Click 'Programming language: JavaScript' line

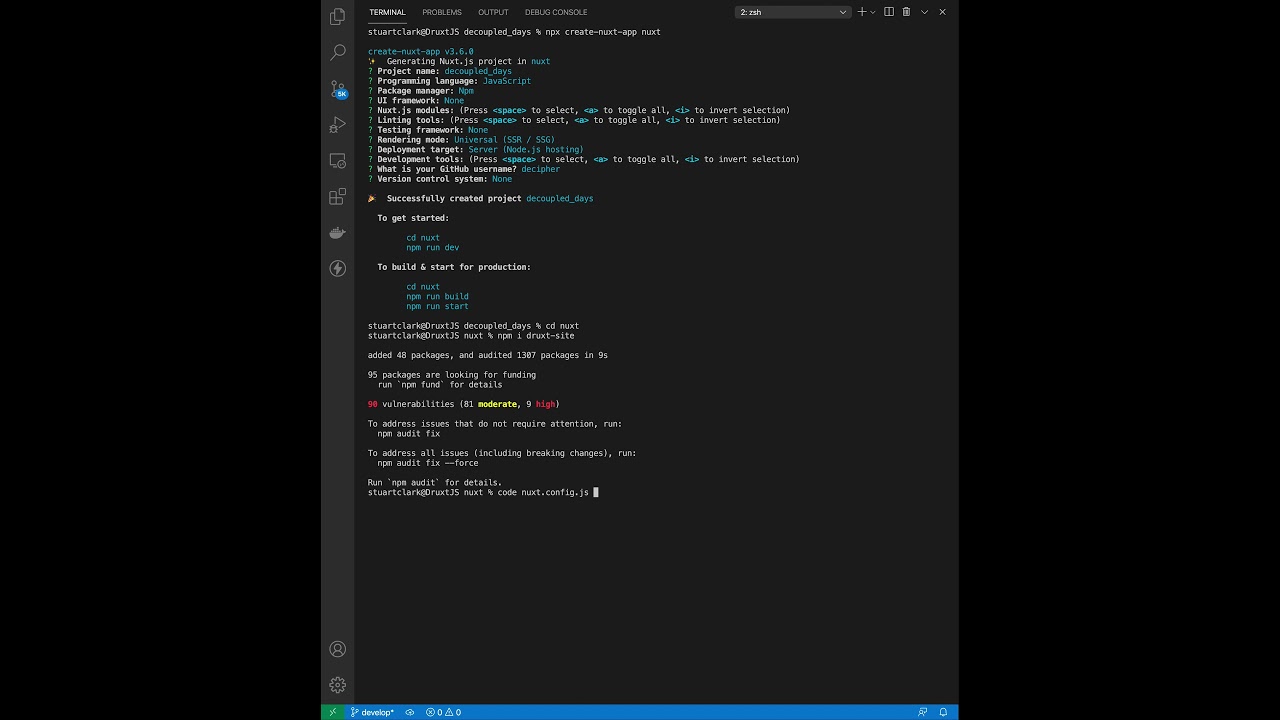coord(450,81)
